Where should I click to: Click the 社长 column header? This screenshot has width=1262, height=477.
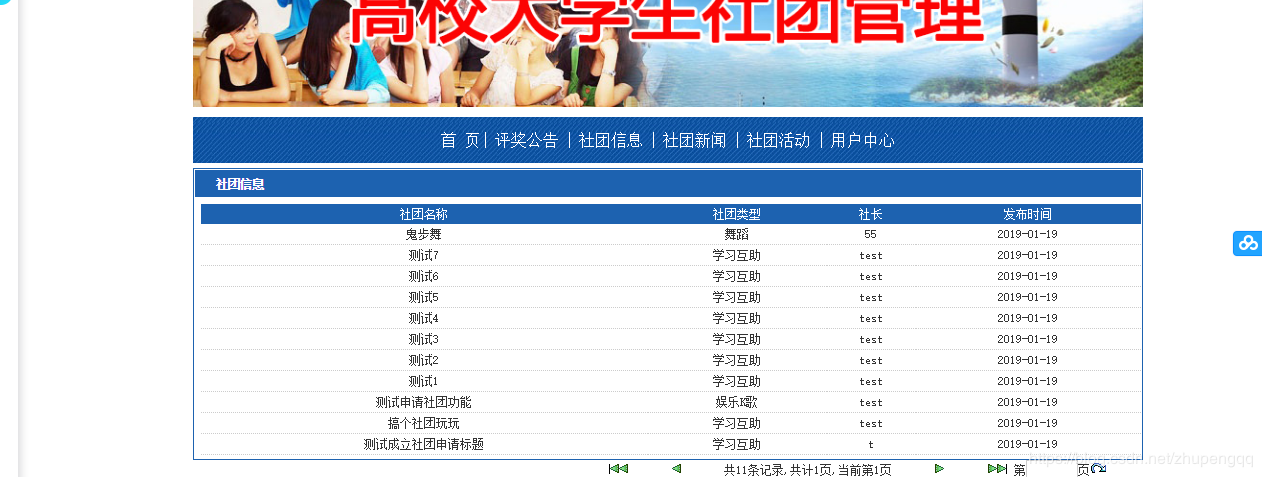(x=870, y=214)
